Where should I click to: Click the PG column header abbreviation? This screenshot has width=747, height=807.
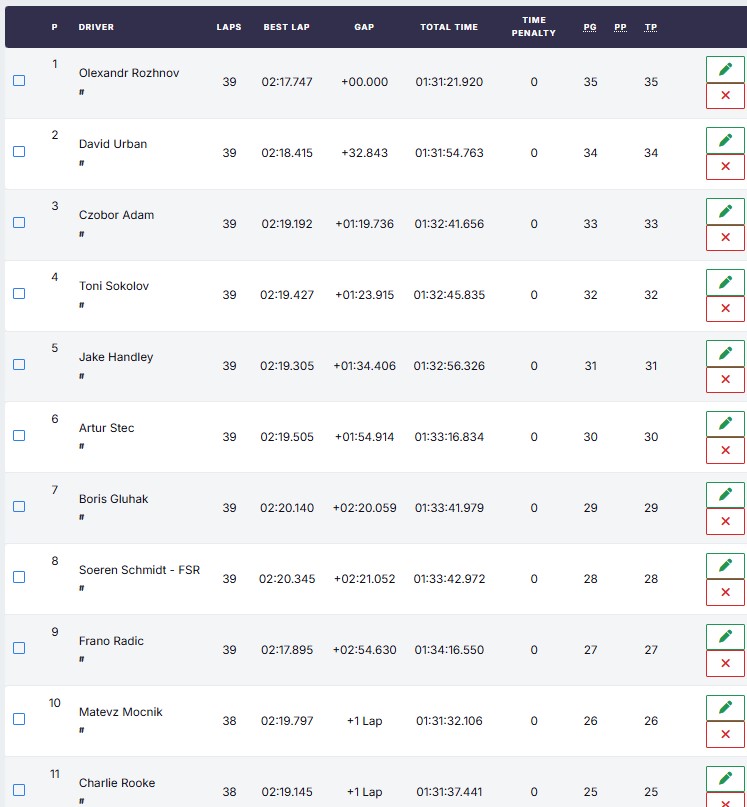(x=590, y=27)
